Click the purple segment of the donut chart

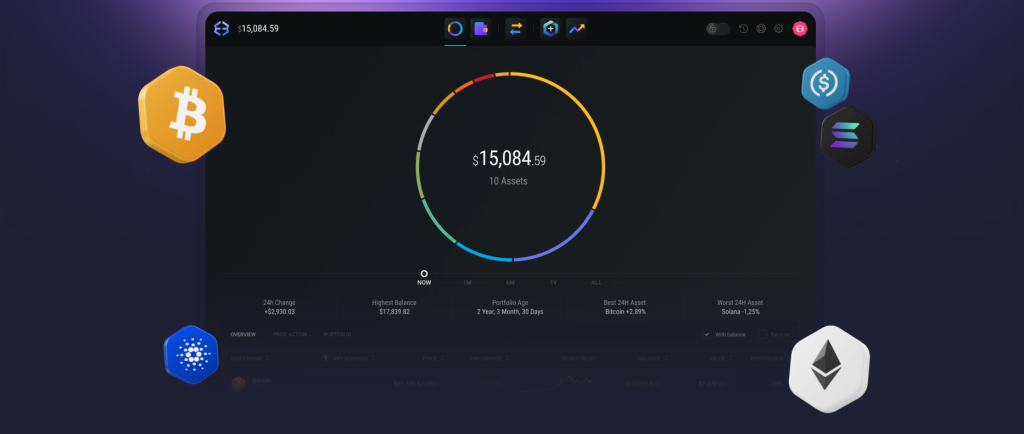pyautogui.click(x=560, y=245)
